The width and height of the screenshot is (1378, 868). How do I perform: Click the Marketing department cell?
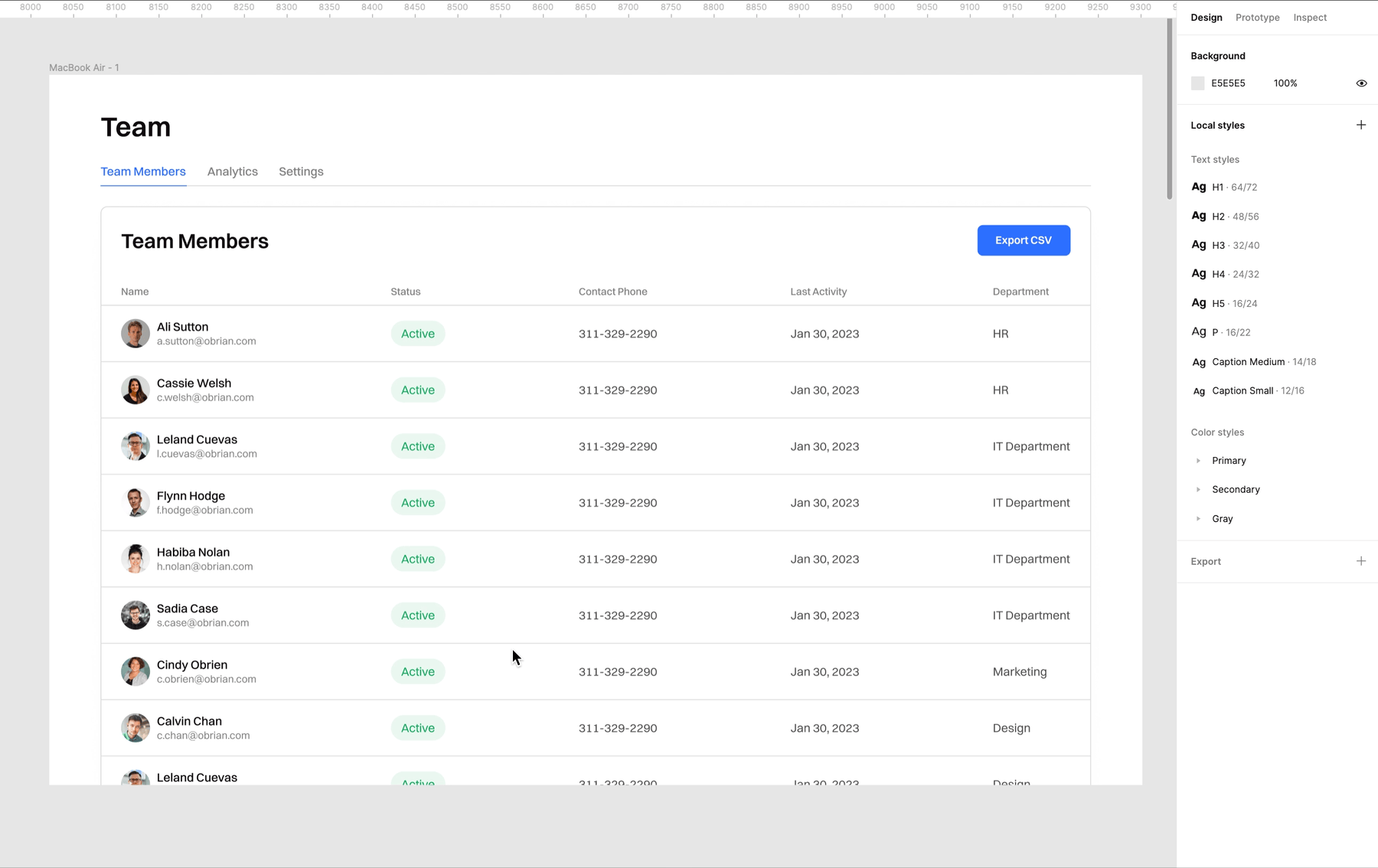pyautogui.click(x=1020, y=671)
